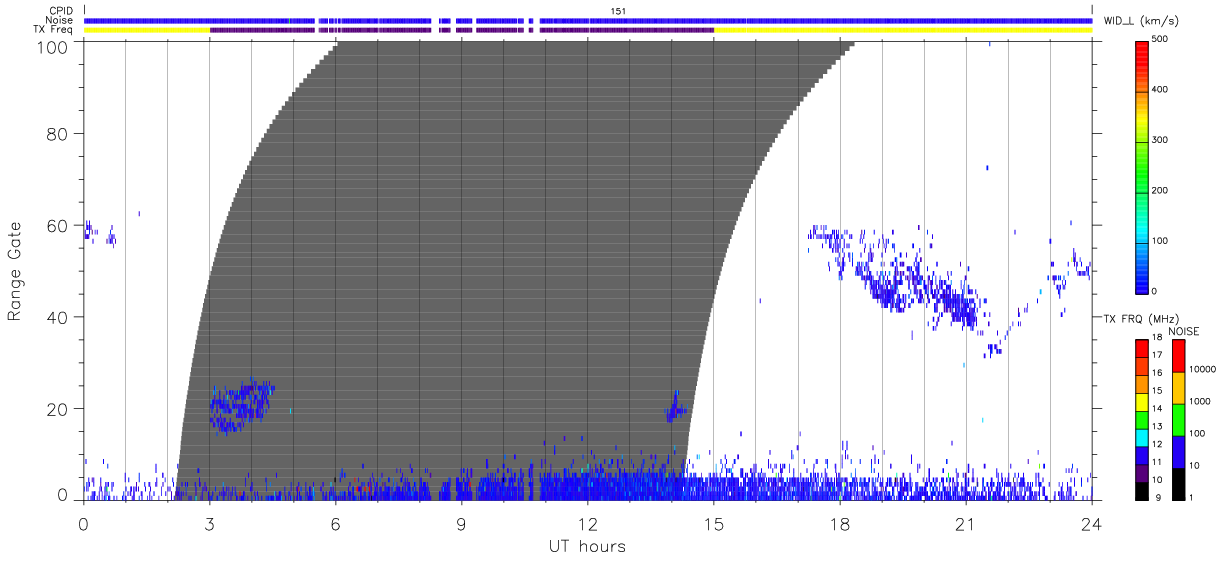
Task: Click the green segment of TX FRQ legend
Action: 1143,420
